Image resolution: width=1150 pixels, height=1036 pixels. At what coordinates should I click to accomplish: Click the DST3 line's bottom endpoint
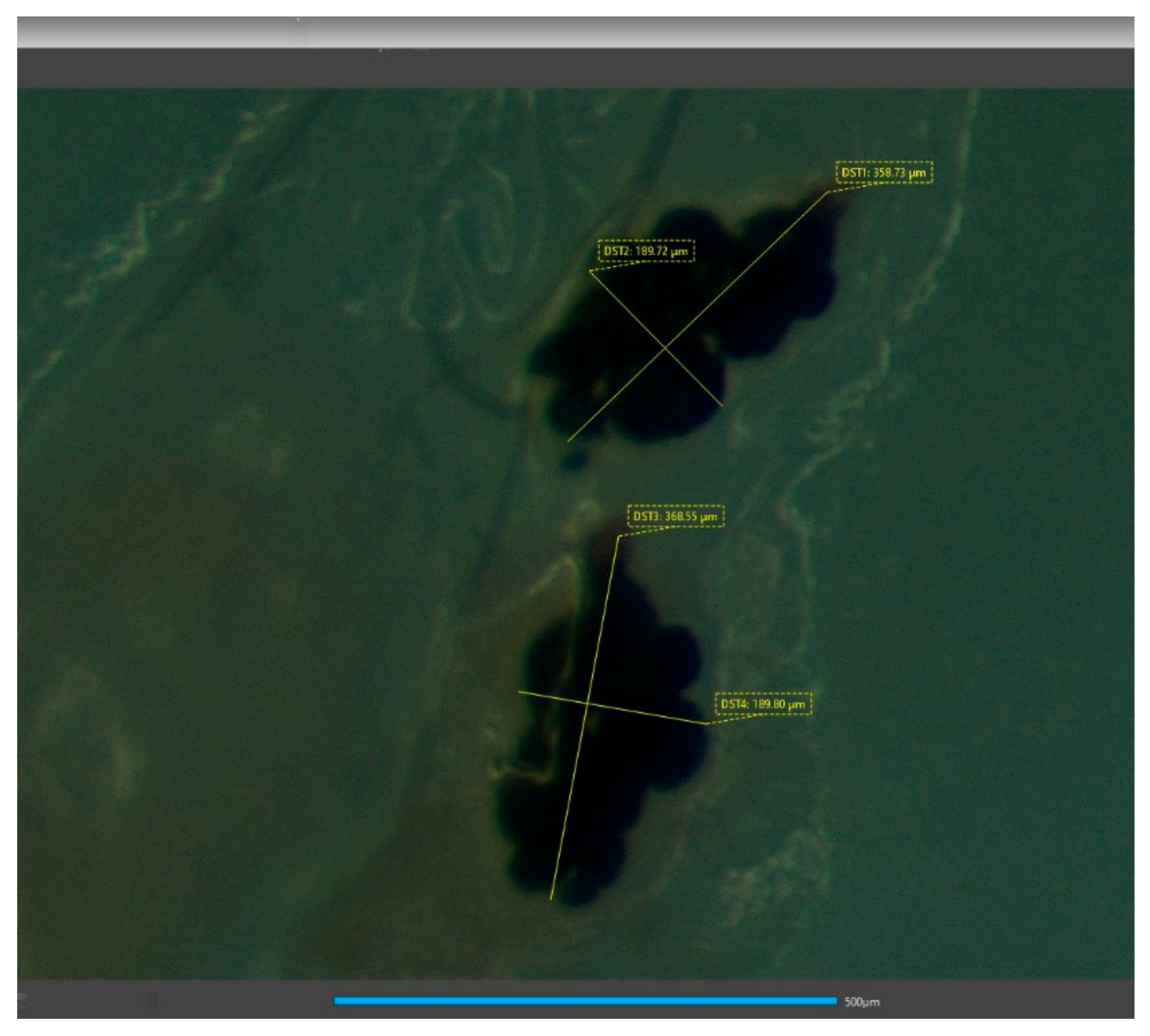550,899
